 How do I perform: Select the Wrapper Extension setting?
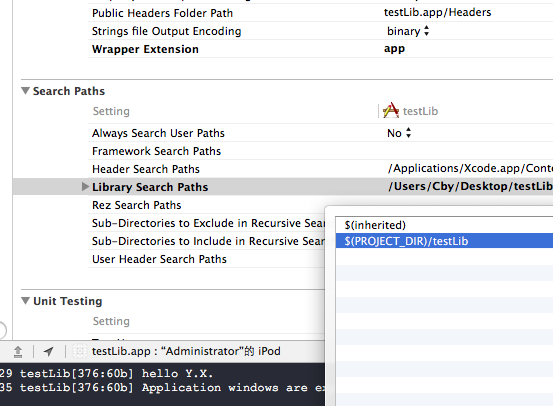[x=145, y=49]
